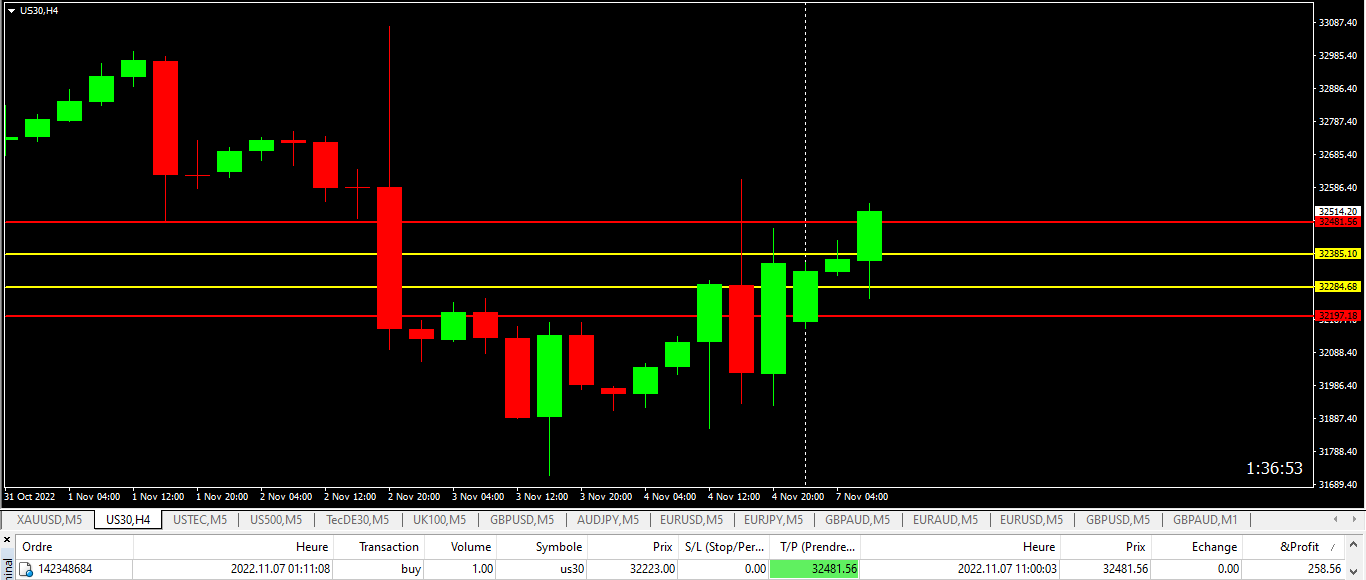Click the yellow 32385.10 price label
This screenshot has height=580, width=1366.
pos(1338,254)
